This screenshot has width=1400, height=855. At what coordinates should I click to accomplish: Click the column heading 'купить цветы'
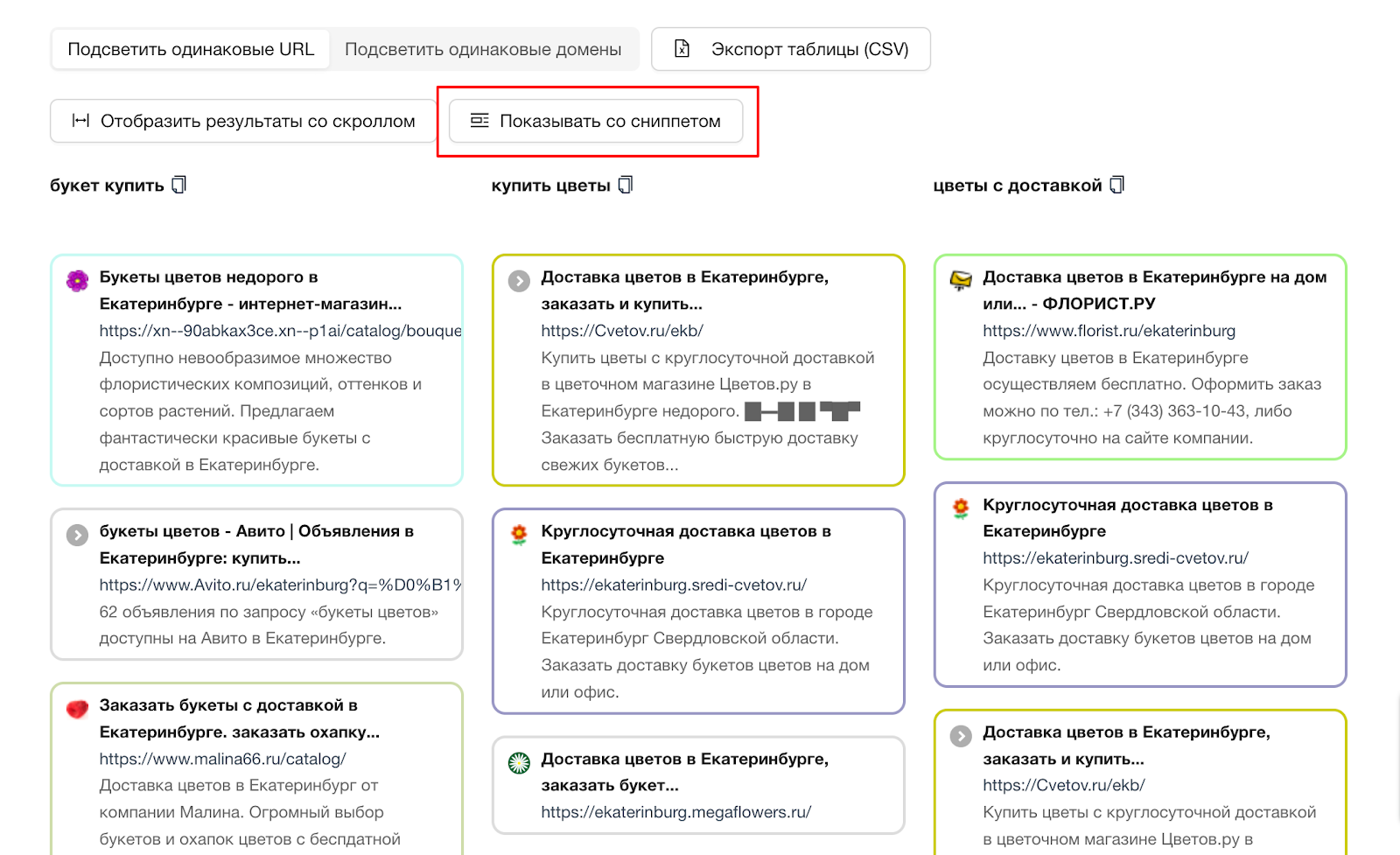click(551, 186)
